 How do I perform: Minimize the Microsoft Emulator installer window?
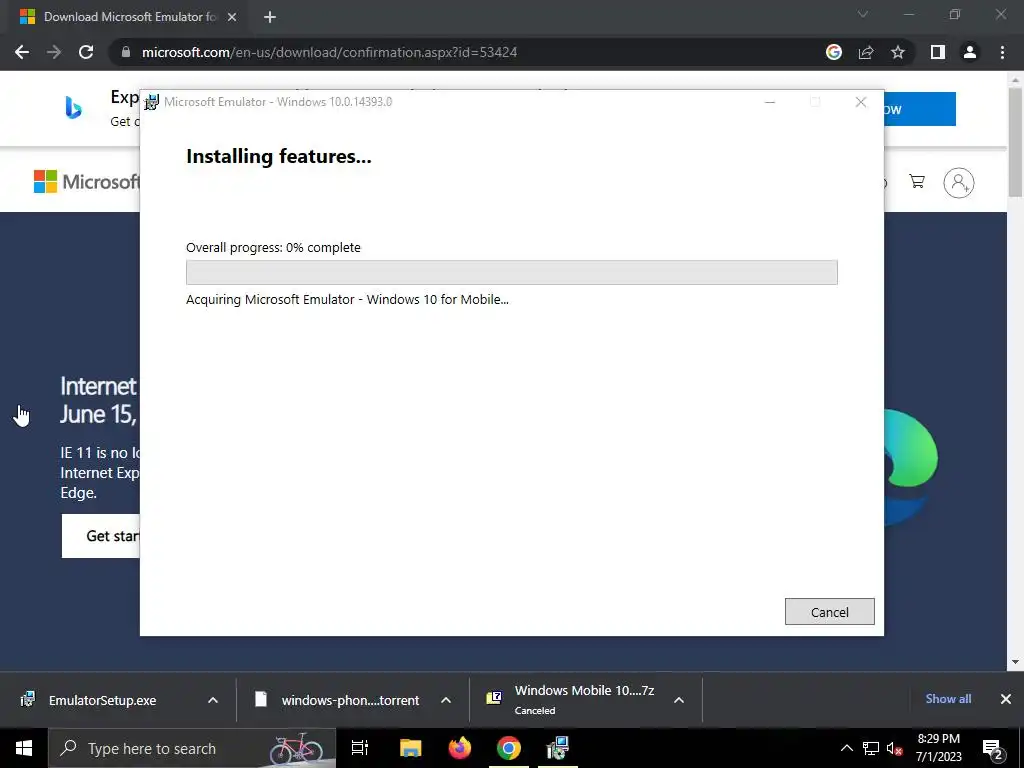(770, 102)
